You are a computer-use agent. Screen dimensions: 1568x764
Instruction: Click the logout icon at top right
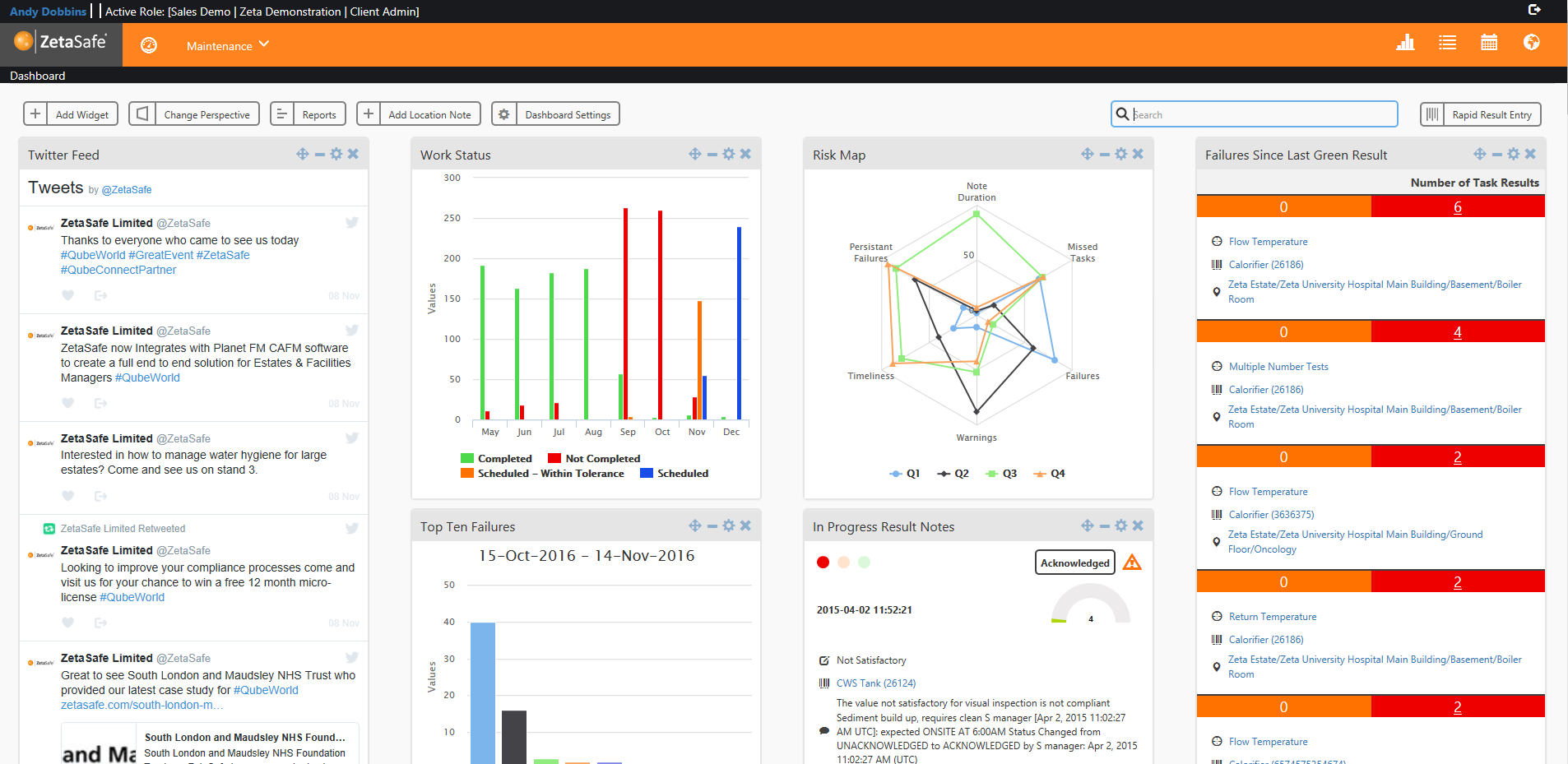tap(1534, 10)
